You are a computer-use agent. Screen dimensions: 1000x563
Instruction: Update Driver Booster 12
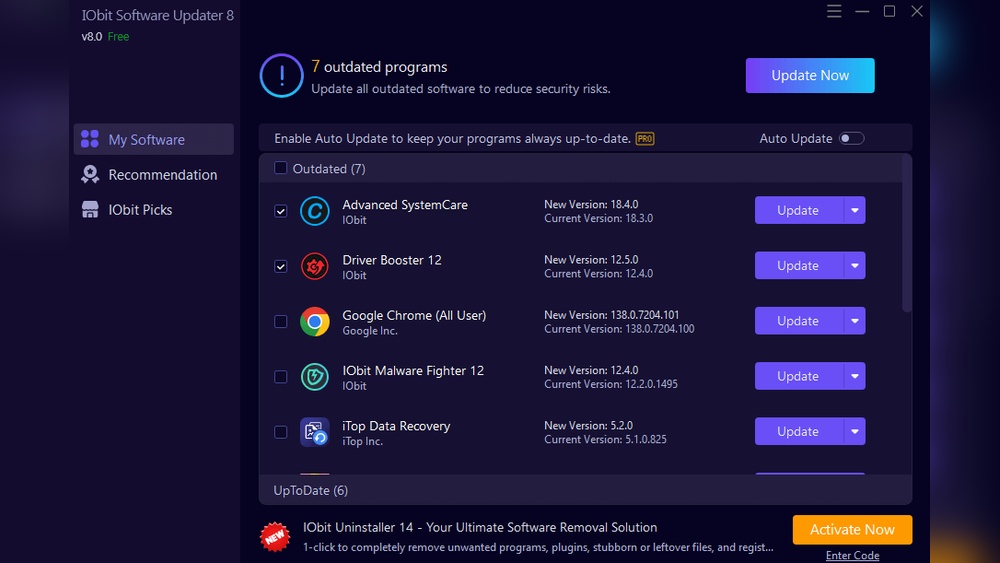click(x=799, y=266)
